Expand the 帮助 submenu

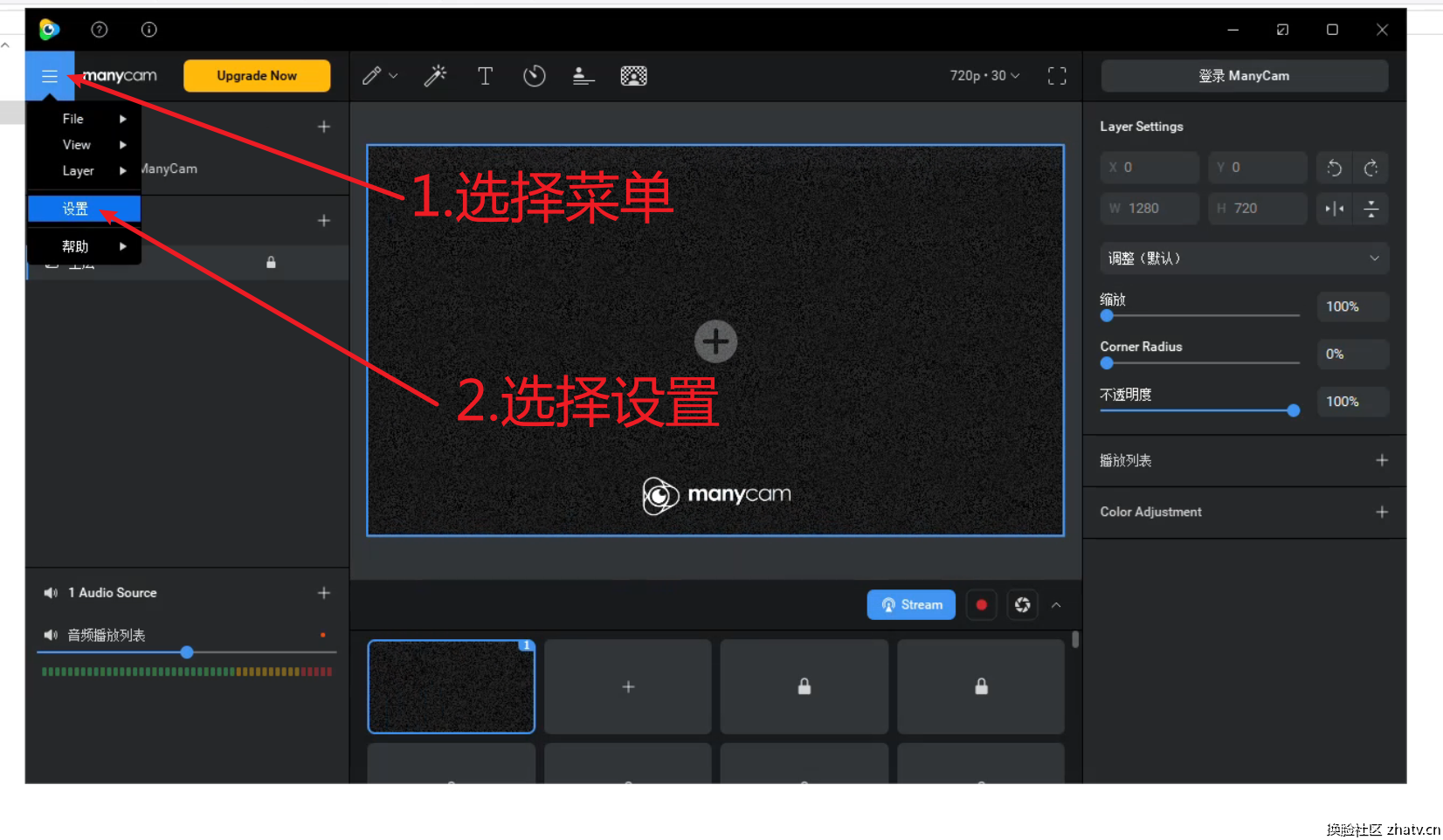(84, 246)
